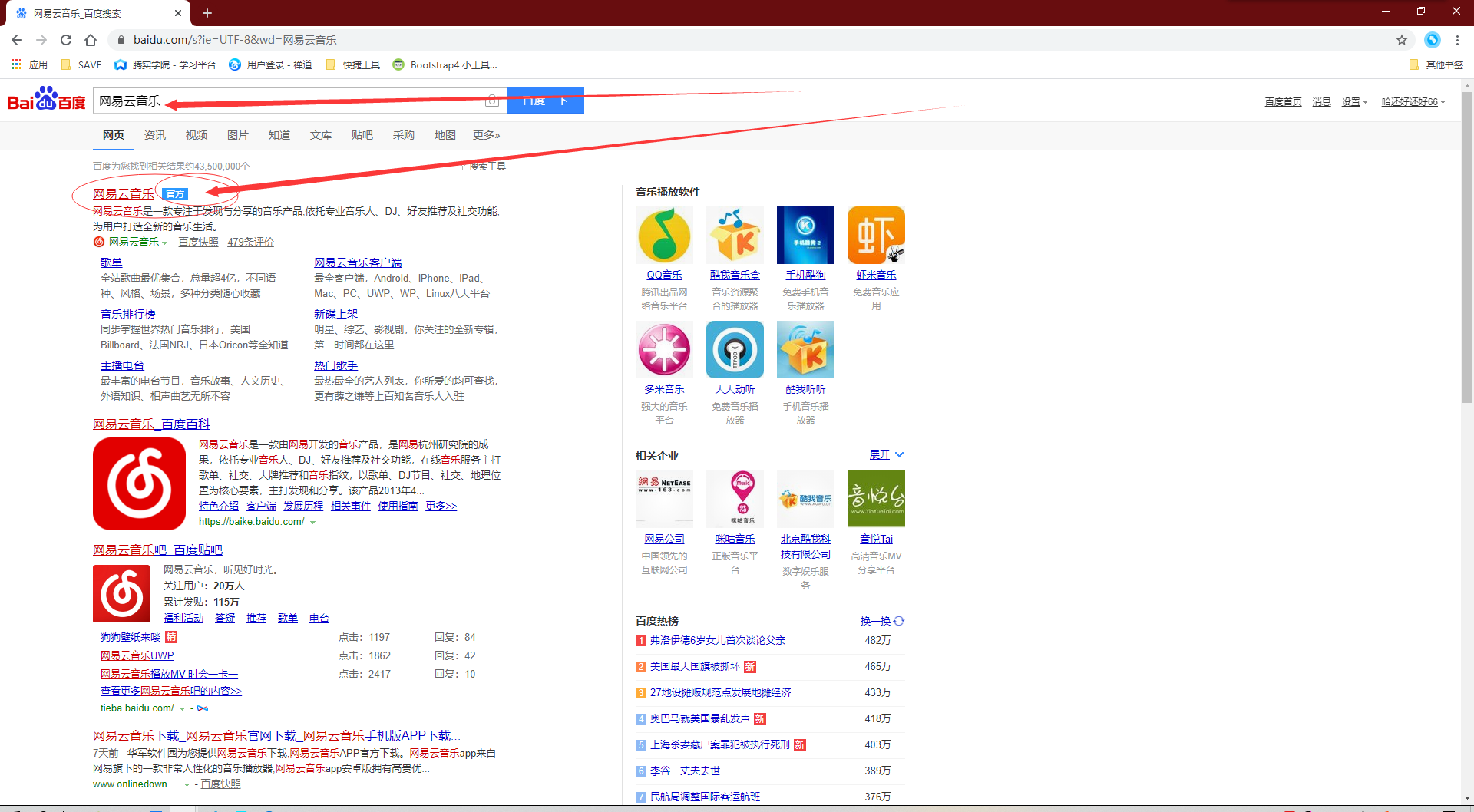Open dropdown arrow beside 网易云音乐 source

tap(164, 243)
